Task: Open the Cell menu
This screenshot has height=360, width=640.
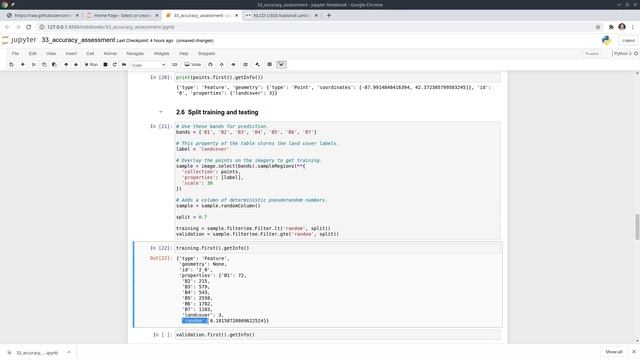Action: [x=90, y=53]
